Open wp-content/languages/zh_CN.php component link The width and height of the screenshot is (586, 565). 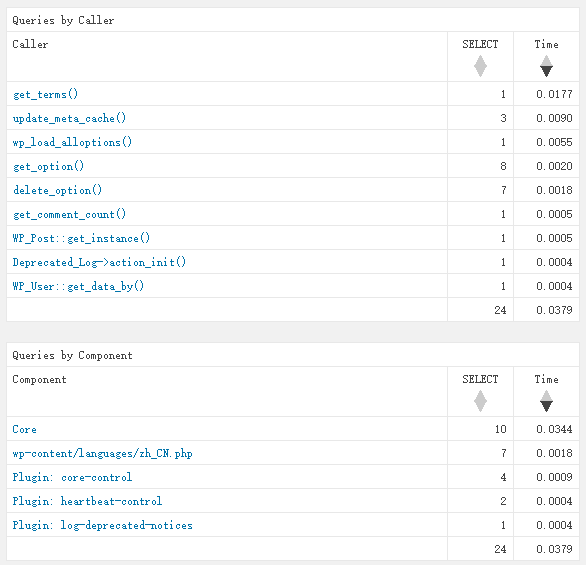coord(102,453)
